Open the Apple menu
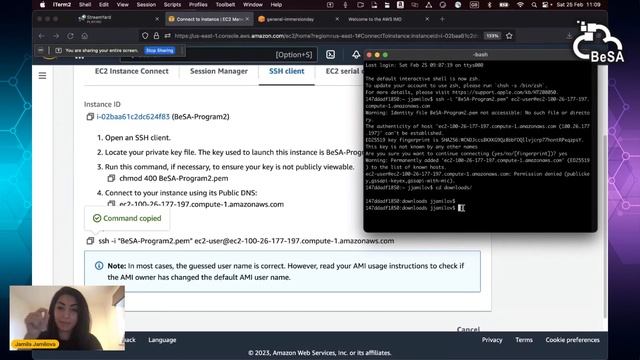 (x=42, y=4)
